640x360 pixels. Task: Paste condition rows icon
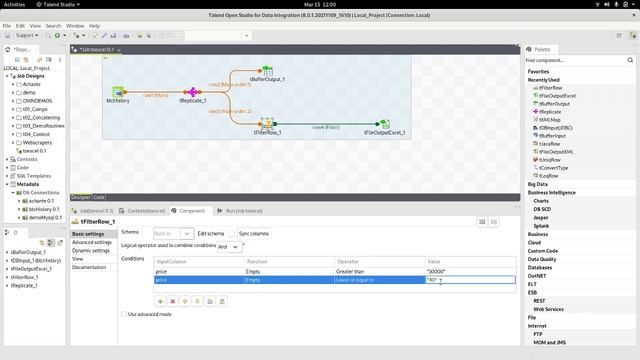tap(222, 301)
